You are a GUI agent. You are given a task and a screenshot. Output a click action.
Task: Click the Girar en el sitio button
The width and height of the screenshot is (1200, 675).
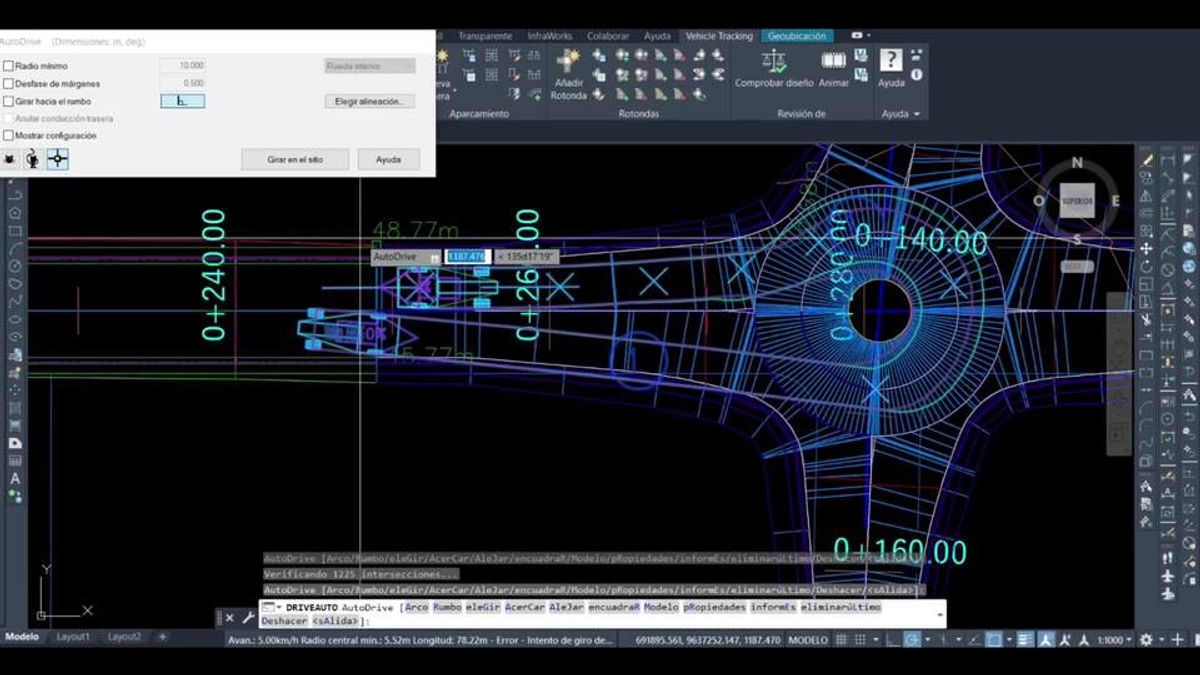(295, 159)
